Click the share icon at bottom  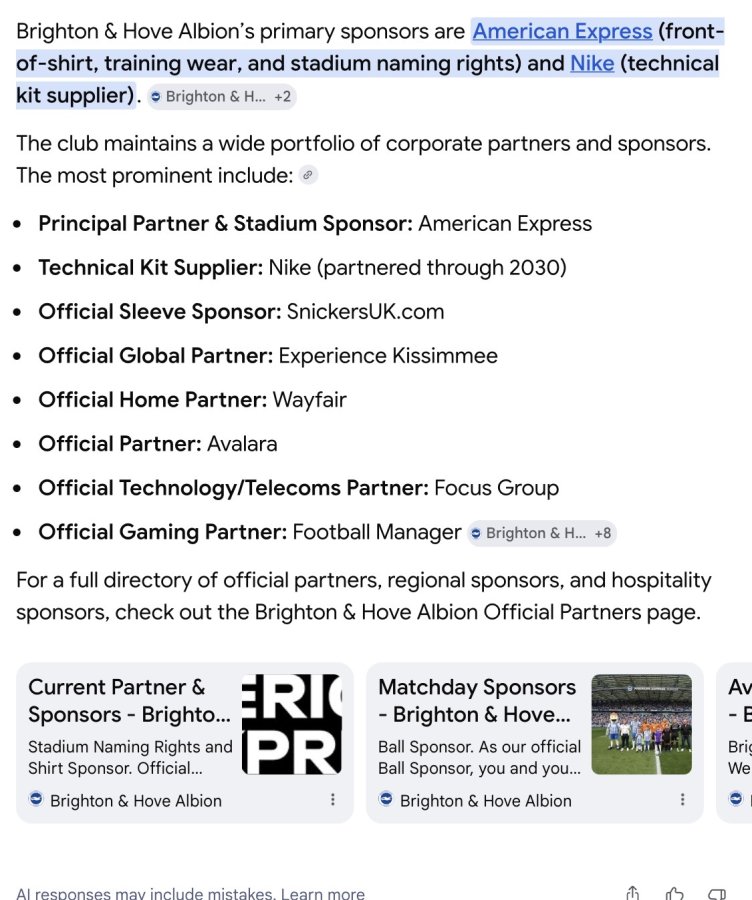point(632,893)
